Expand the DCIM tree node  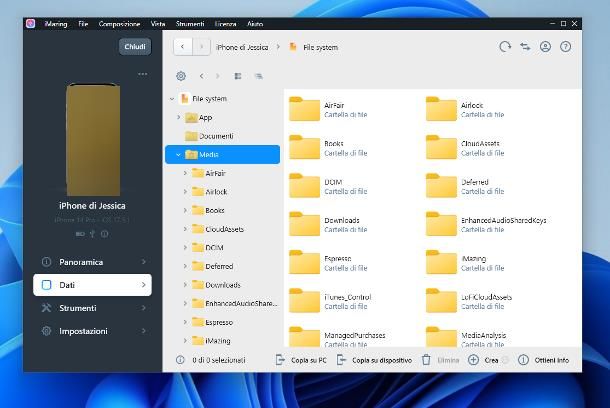tap(185, 247)
